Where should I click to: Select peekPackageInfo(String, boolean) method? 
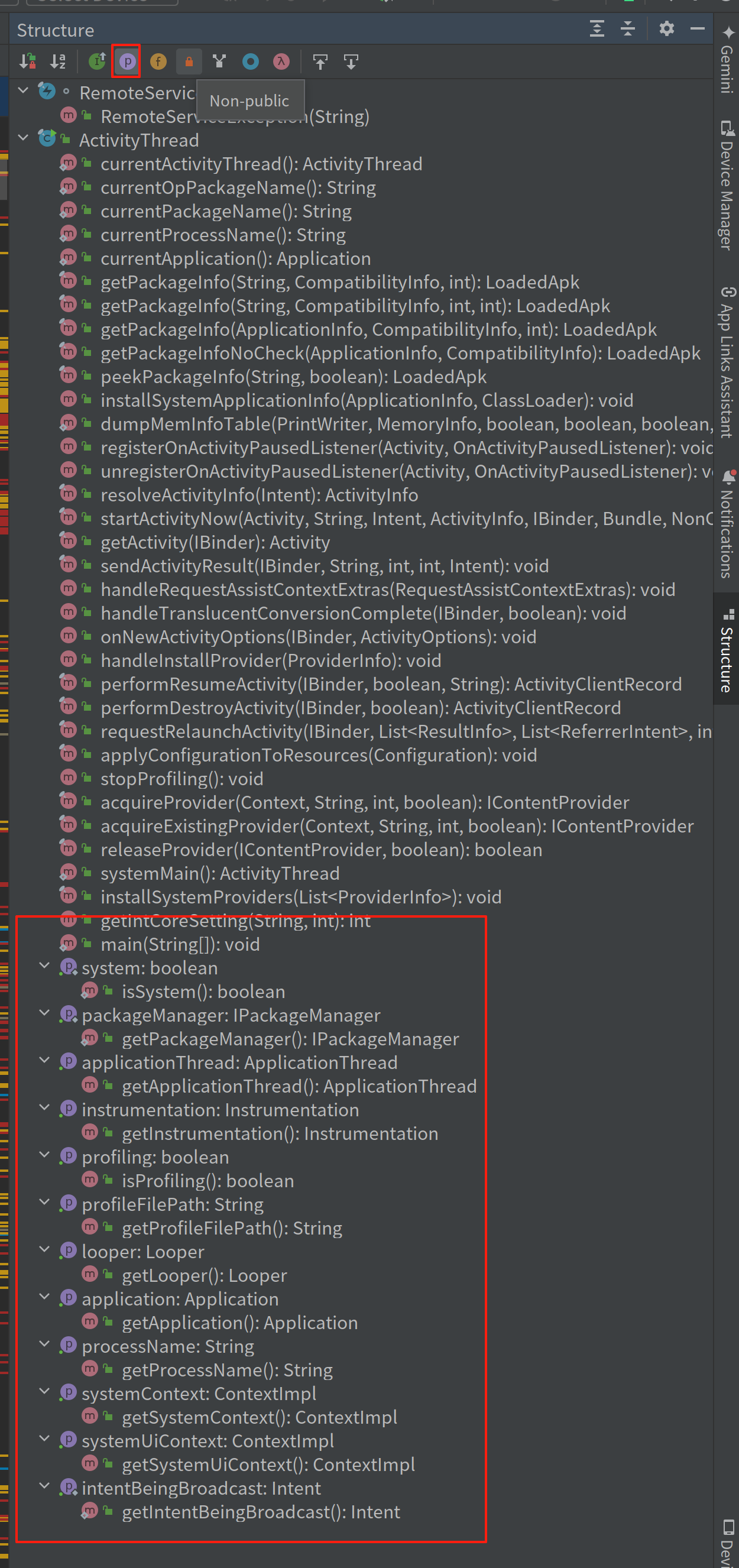(293, 377)
